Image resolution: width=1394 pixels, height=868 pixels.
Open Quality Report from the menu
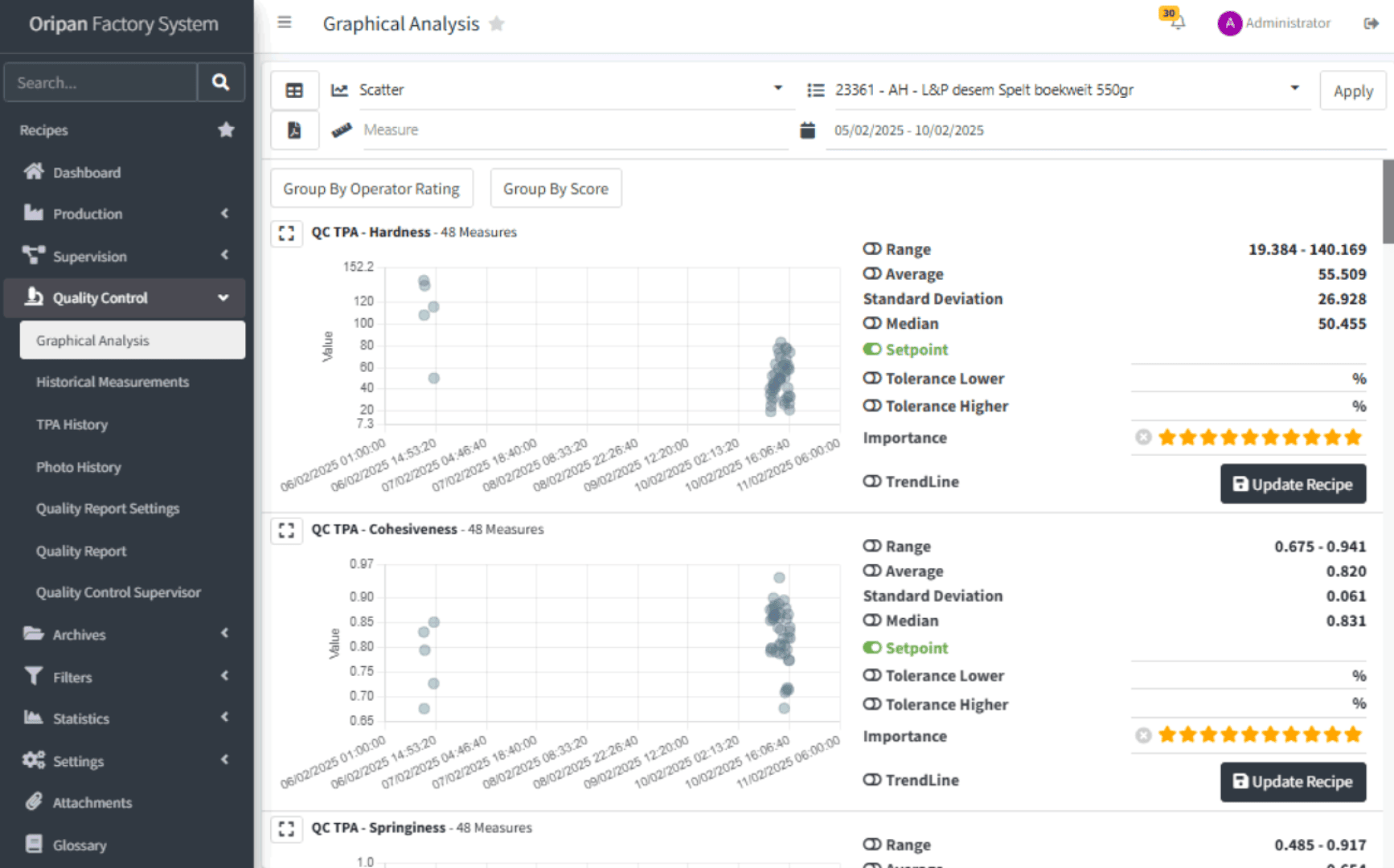[x=80, y=551]
